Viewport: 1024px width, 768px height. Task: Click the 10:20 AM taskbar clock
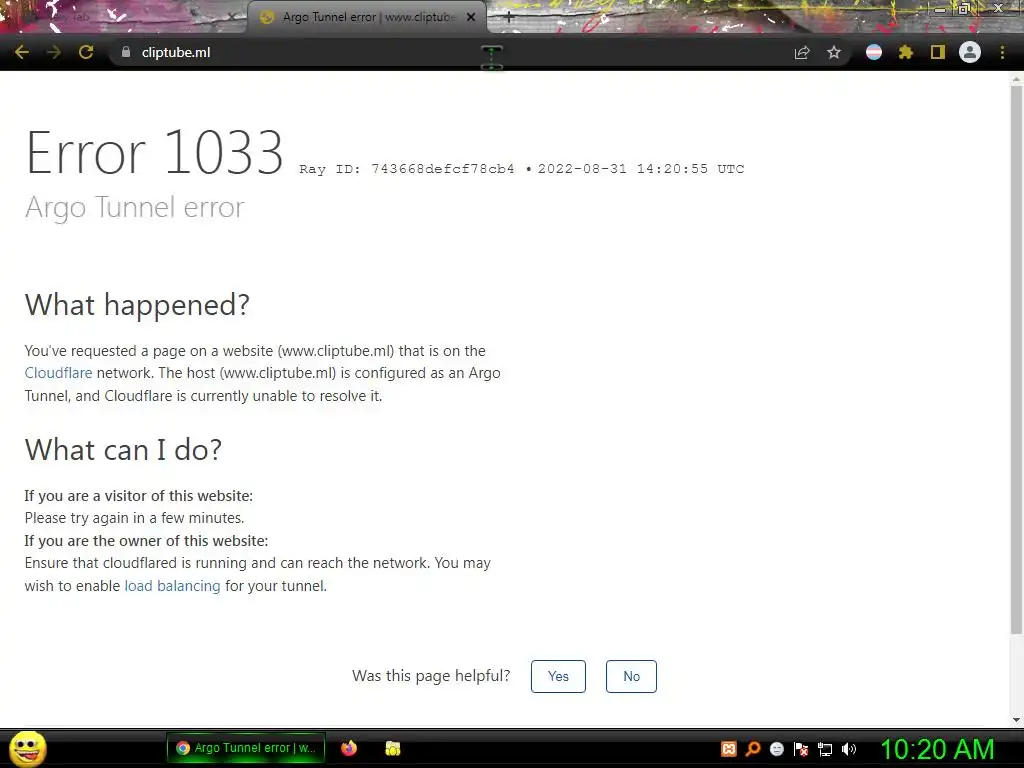pyautogui.click(x=938, y=749)
